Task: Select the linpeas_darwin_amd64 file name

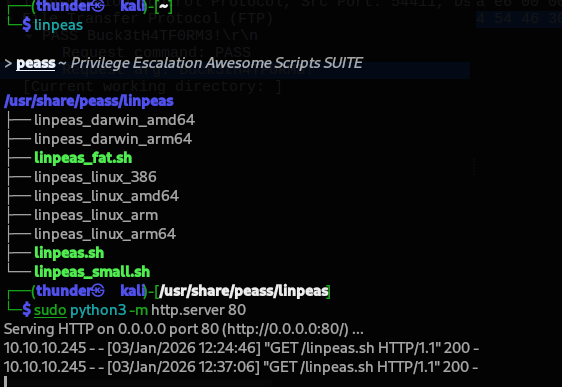Action: (114, 120)
